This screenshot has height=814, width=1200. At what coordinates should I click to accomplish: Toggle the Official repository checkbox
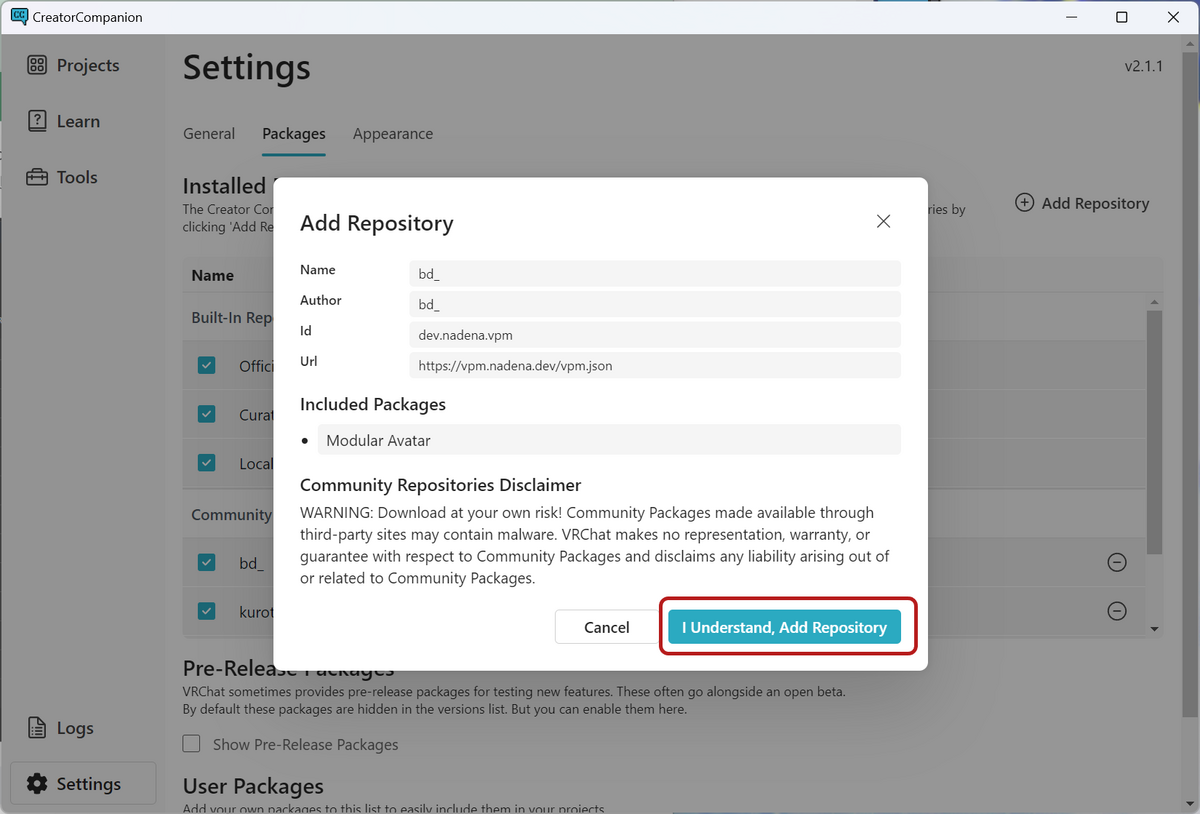coord(207,366)
